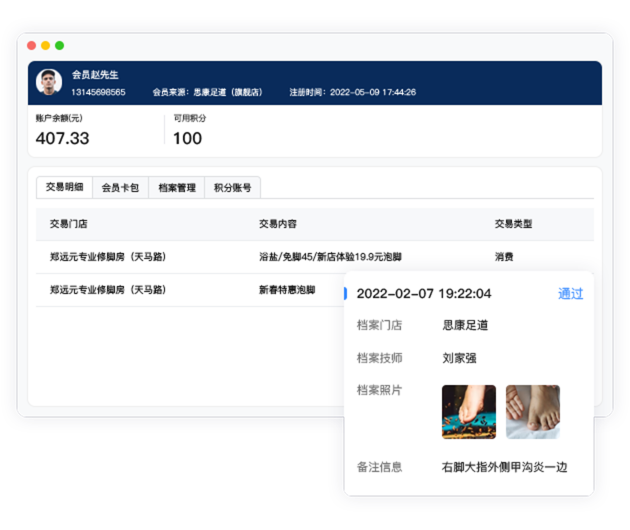
Task: Click the 交易内容 column header
Action: (278, 224)
